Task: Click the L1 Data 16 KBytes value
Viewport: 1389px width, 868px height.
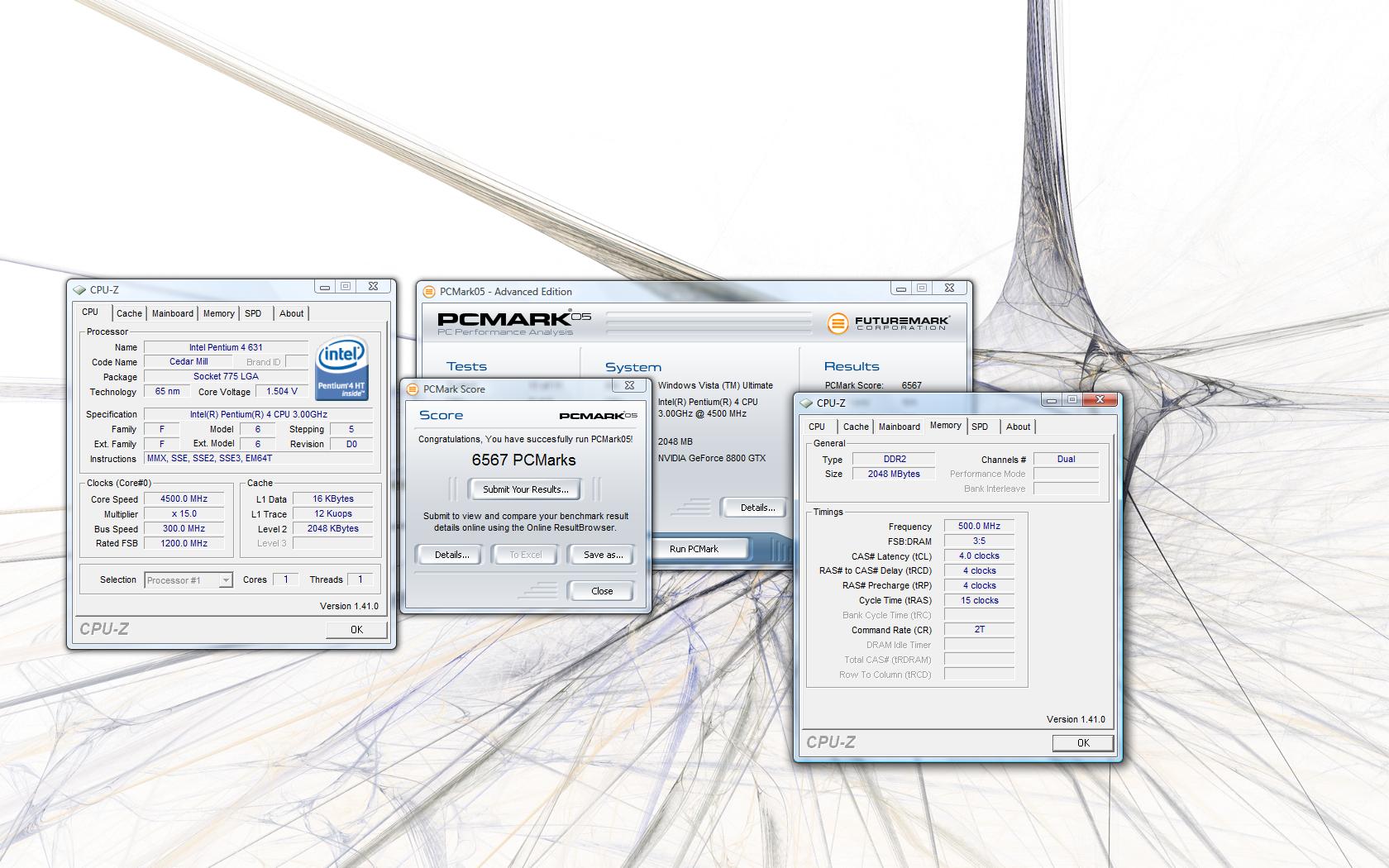Action: [333, 499]
